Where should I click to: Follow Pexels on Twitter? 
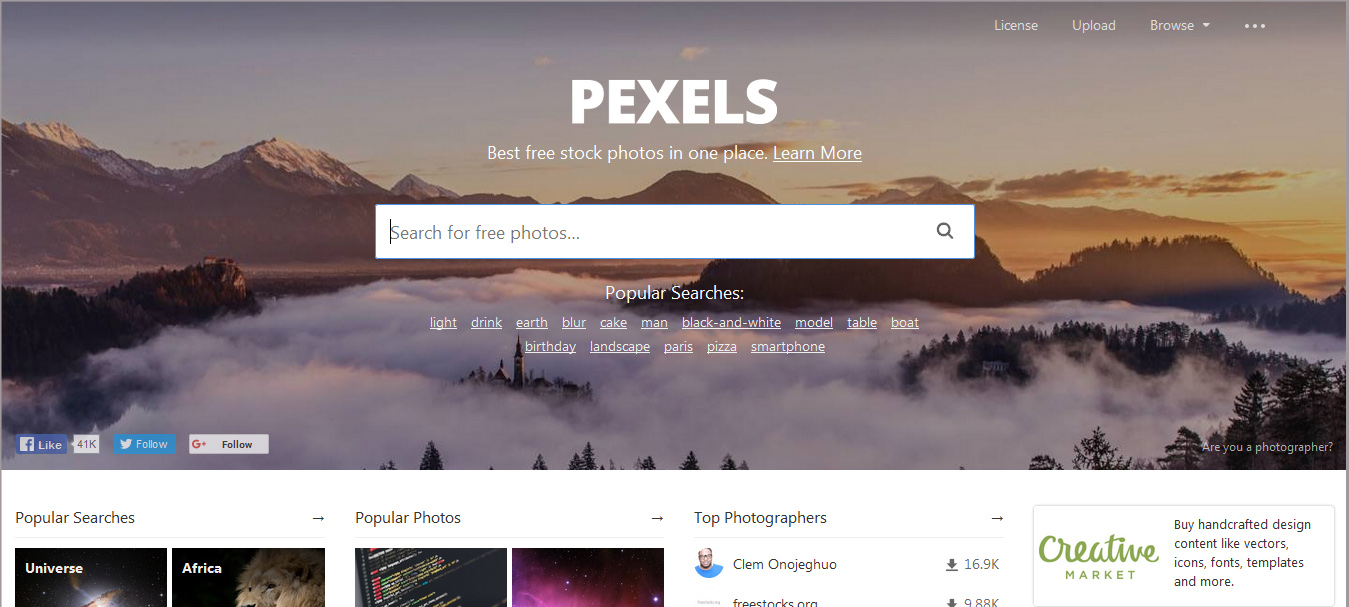[144, 444]
